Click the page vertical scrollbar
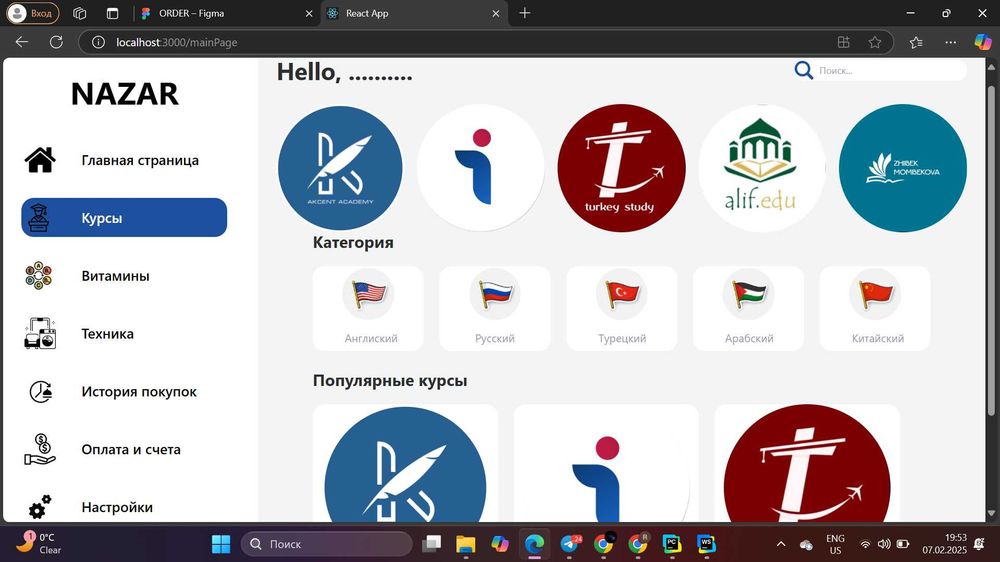The width and height of the screenshot is (1000, 562). click(991, 249)
